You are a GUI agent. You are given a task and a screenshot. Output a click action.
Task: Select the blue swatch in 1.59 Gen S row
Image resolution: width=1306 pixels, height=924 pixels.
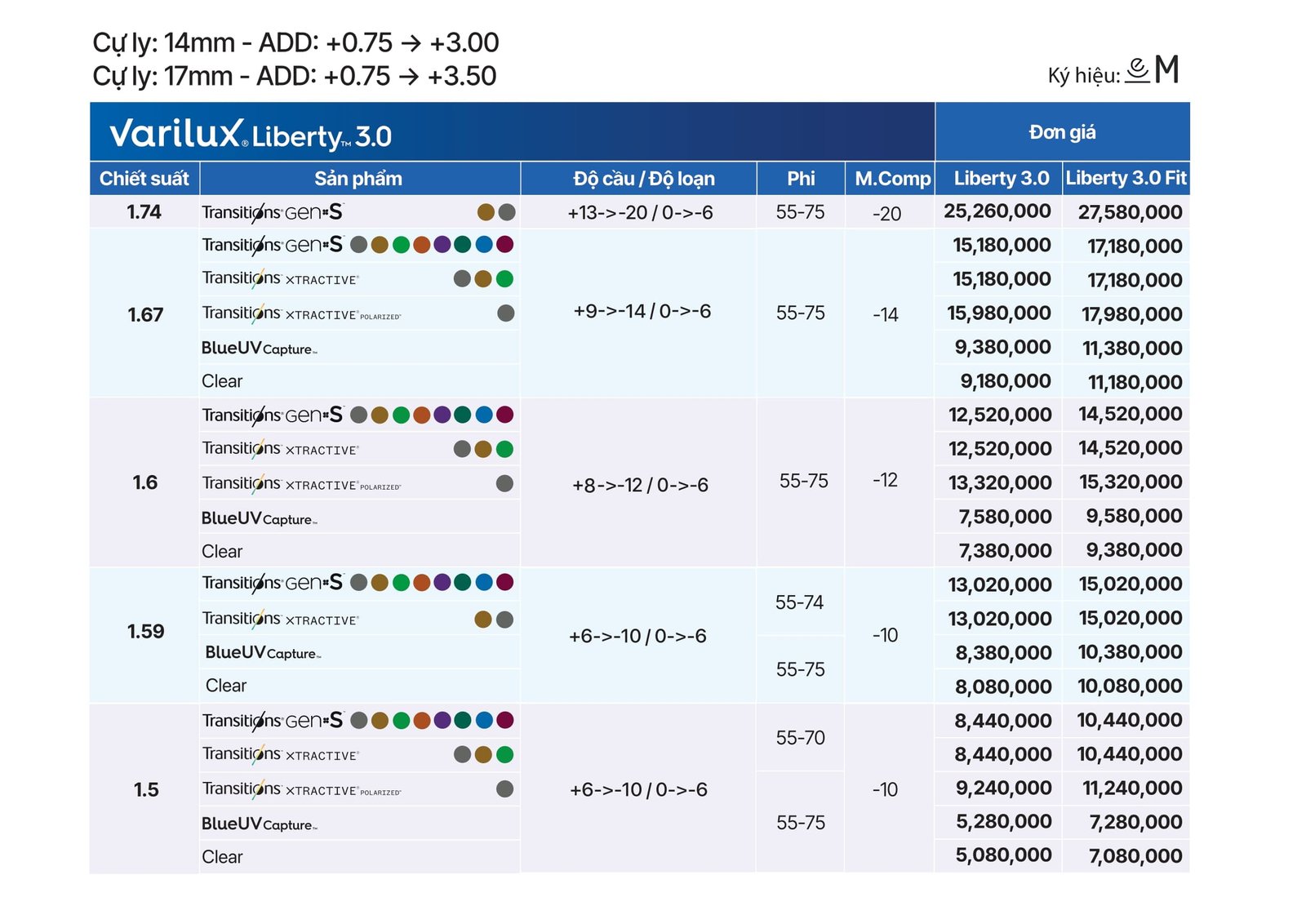click(x=484, y=582)
